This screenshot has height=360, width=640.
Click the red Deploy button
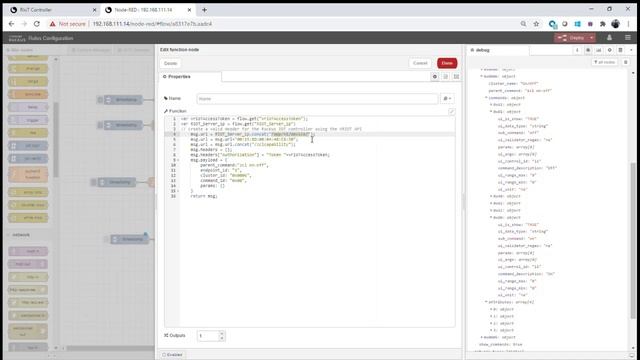(x=571, y=38)
